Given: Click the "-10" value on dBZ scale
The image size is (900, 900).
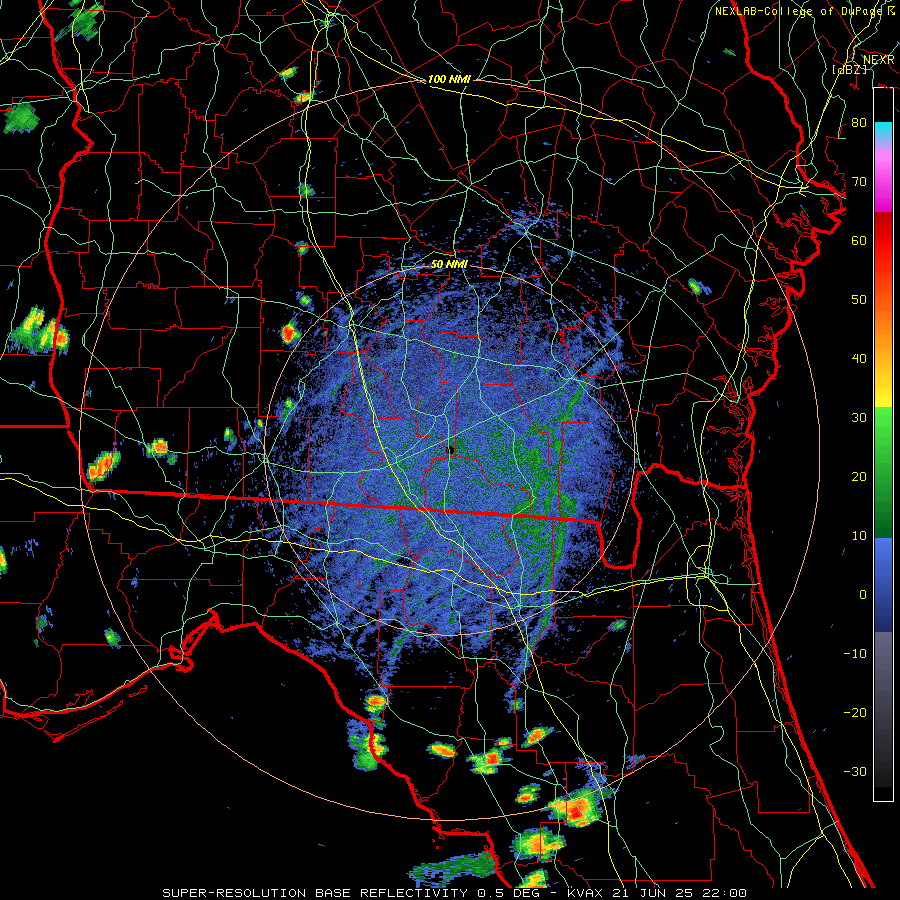Looking at the screenshot, I should [x=855, y=654].
